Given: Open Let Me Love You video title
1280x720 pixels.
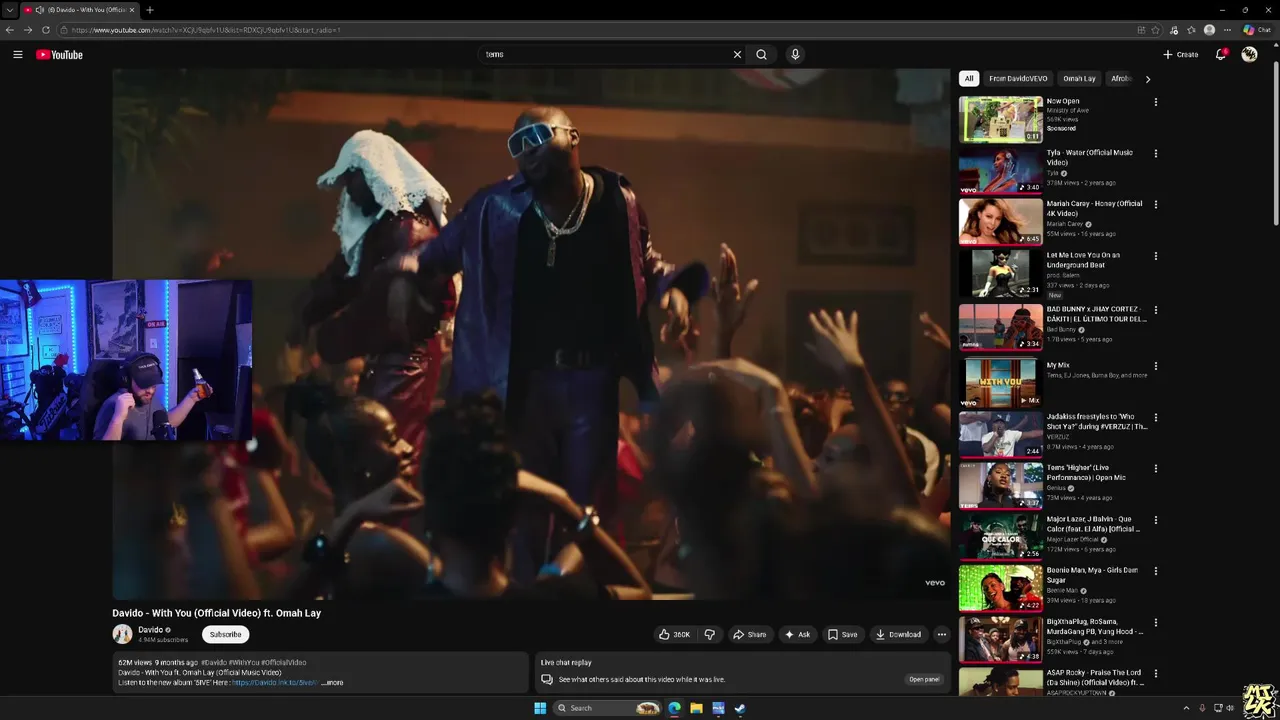Looking at the screenshot, I should (1083, 260).
